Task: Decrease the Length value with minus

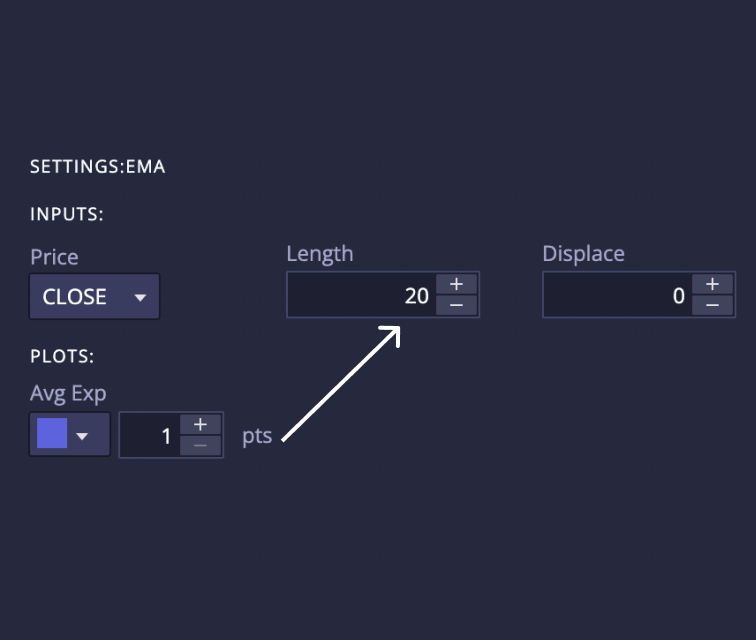Action: pyautogui.click(x=456, y=305)
